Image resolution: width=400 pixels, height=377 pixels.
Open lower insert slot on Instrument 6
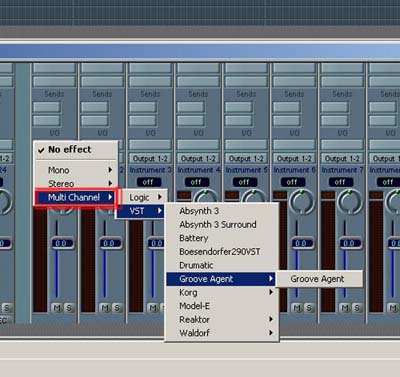294,82
